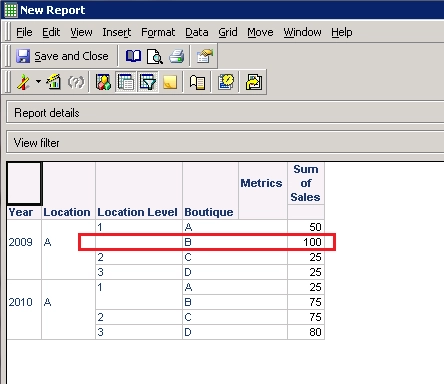444x384 pixels.
Task: Click the printer icon to print
Action: (x=177, y=56)
